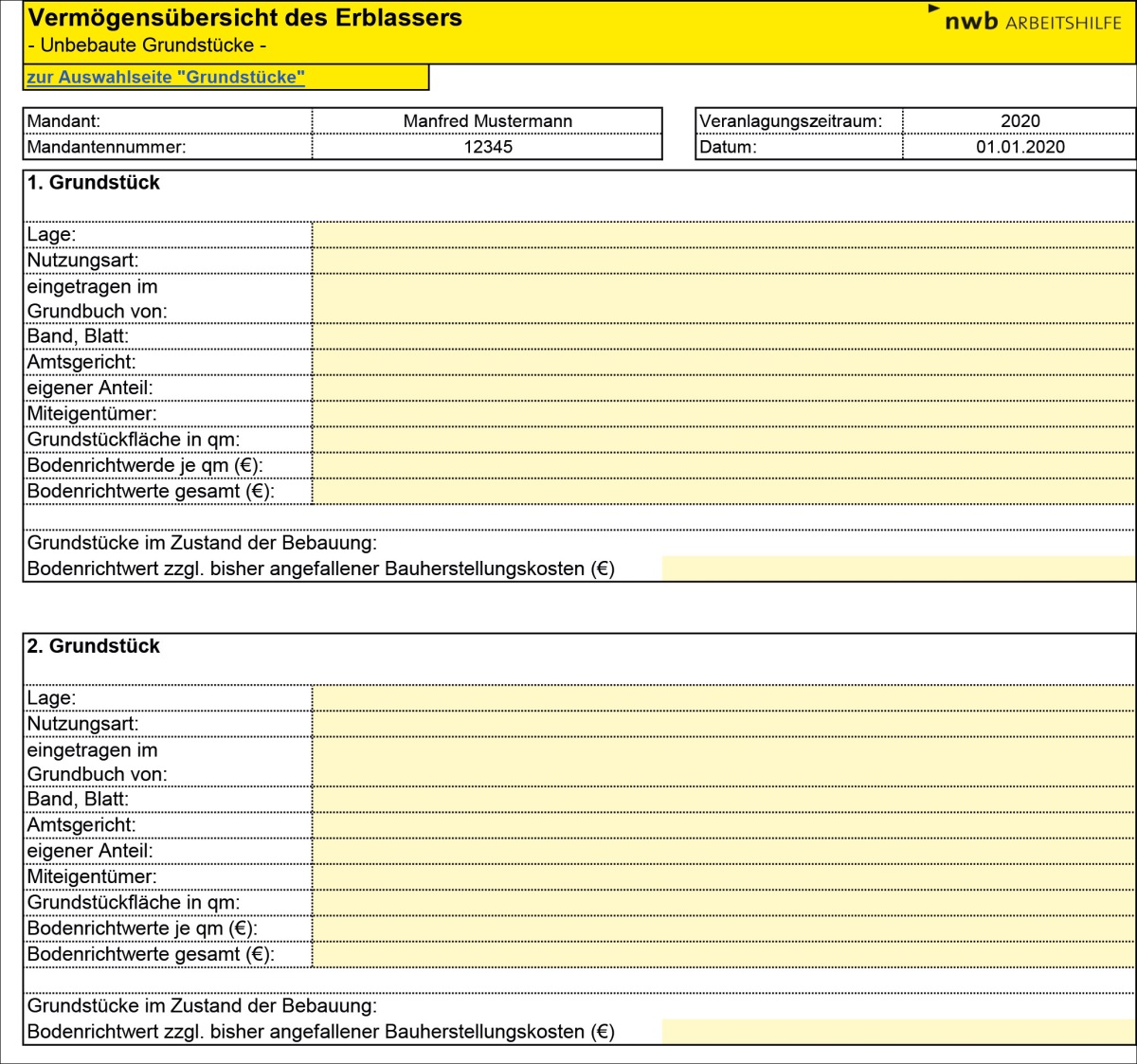Select Band, Blatt field in 1. Grundstück
The image size is (1137, 1064).
click(723, 336)
